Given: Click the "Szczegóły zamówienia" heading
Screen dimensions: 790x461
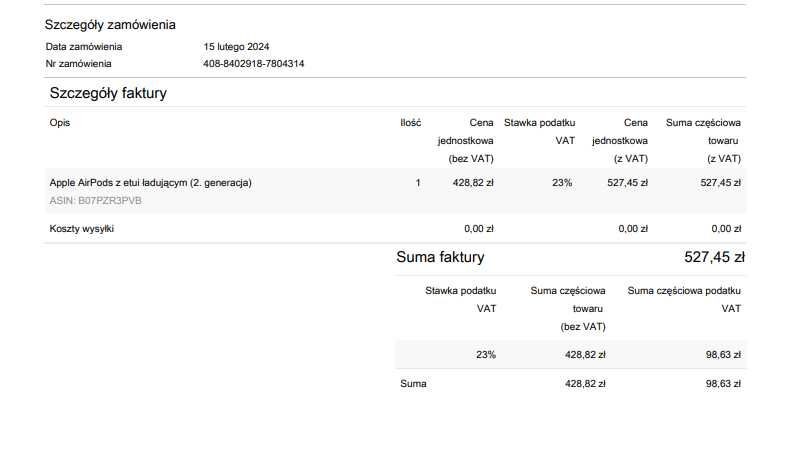Looking at the screenshot, I should pyautogui.click(x=110, y=25).
